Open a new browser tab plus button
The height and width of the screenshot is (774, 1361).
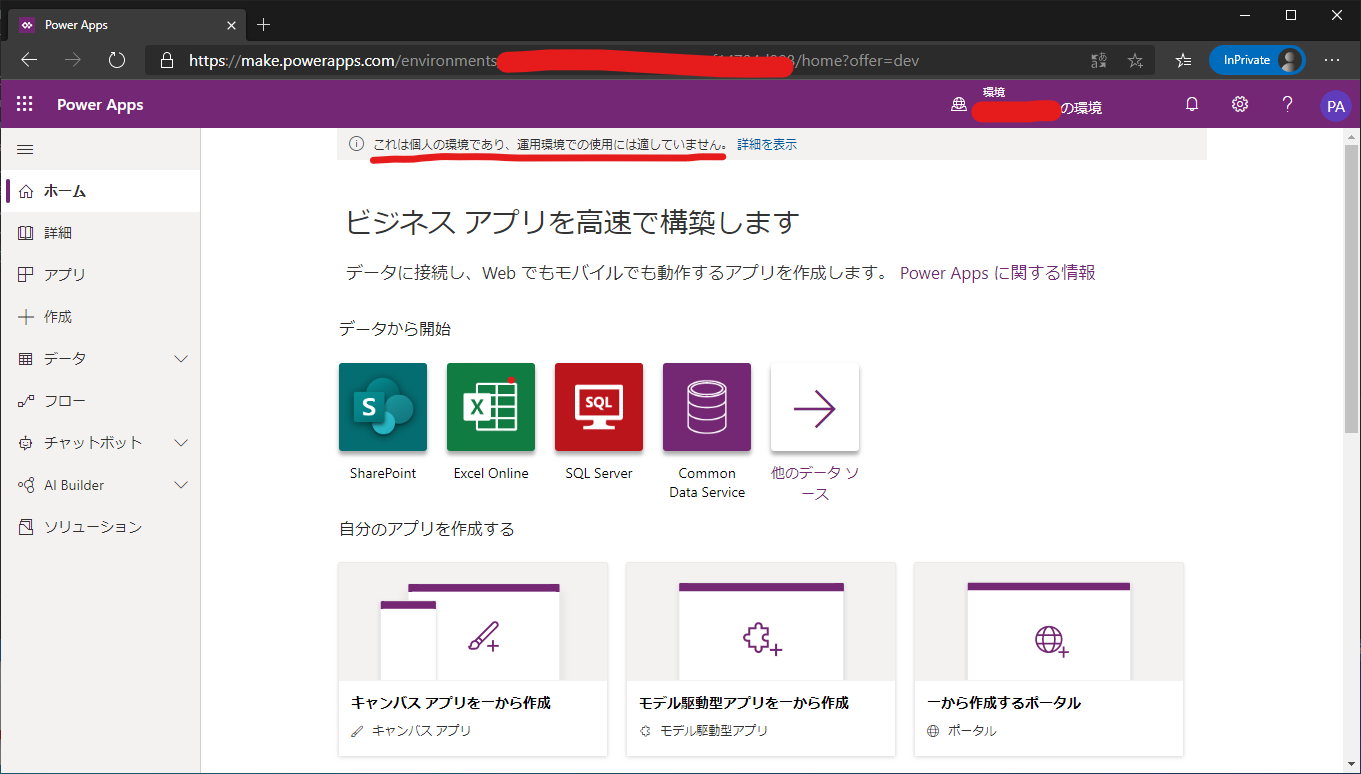(x=264, y=24)
